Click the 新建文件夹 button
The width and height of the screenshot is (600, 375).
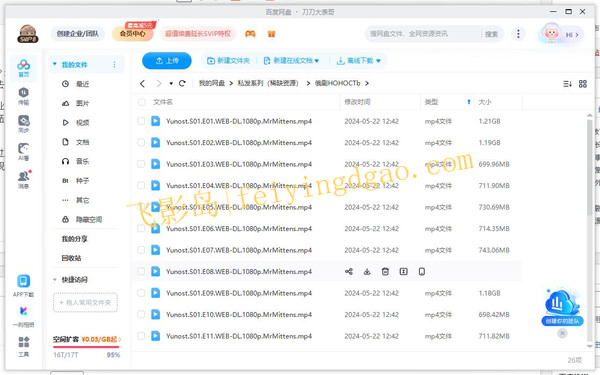228,61
